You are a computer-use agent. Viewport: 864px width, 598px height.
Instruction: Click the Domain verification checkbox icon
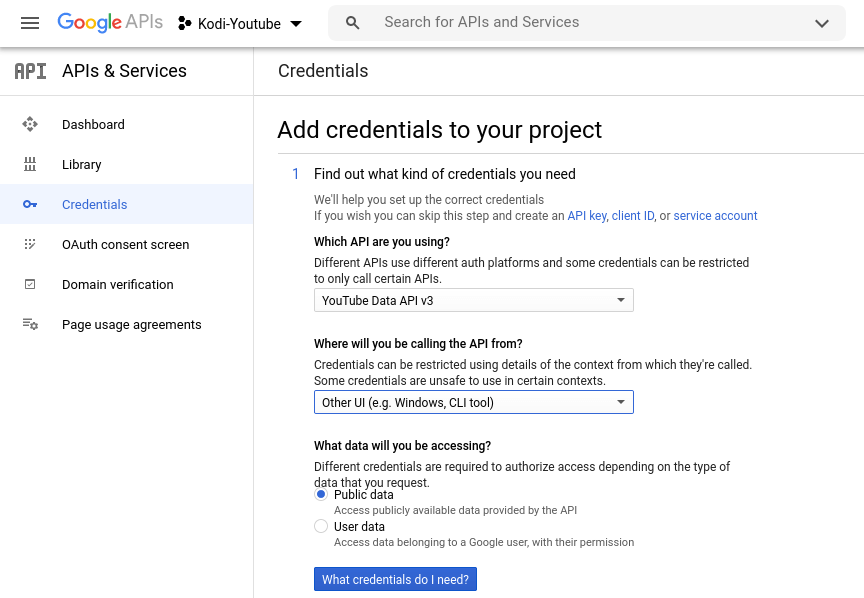point(30,285)
